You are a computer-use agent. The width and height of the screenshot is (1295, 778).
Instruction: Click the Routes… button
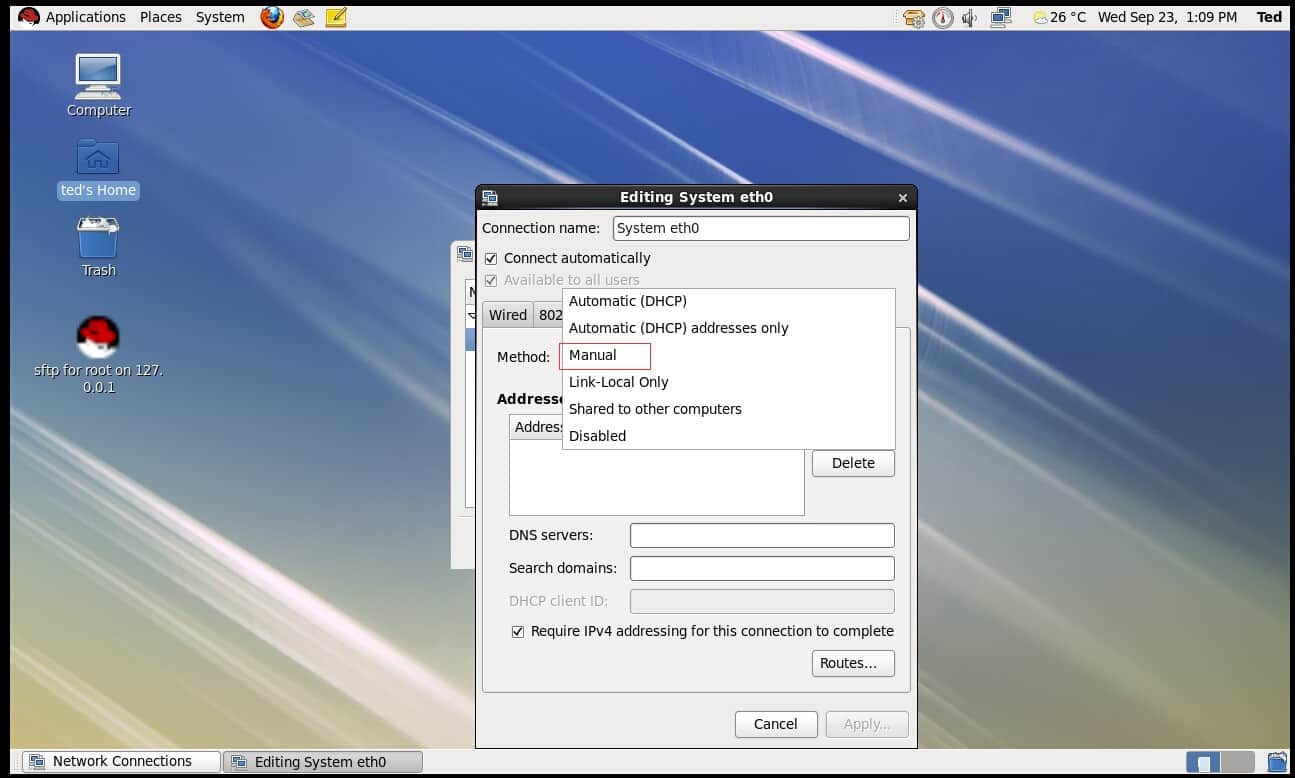pos(852,663)
